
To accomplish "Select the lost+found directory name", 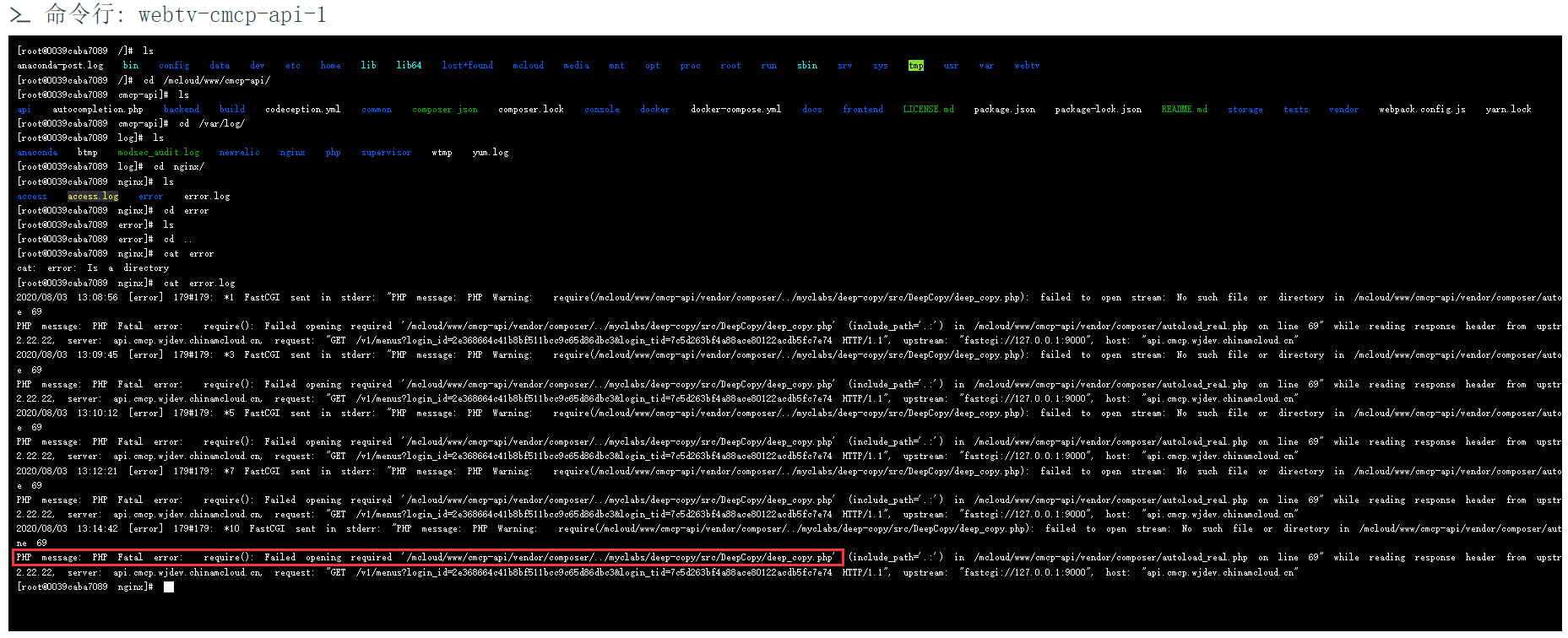I will click(467, 65).
